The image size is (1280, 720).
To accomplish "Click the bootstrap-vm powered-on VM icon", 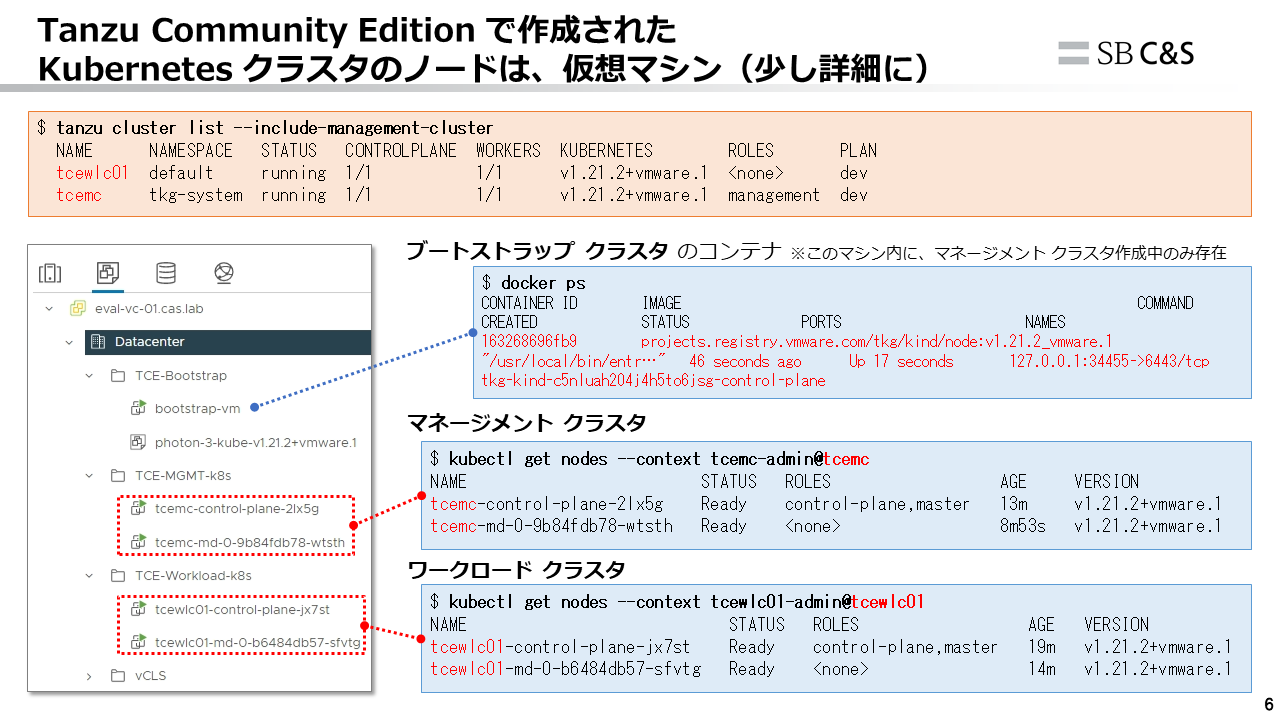I will pos(138,408).
